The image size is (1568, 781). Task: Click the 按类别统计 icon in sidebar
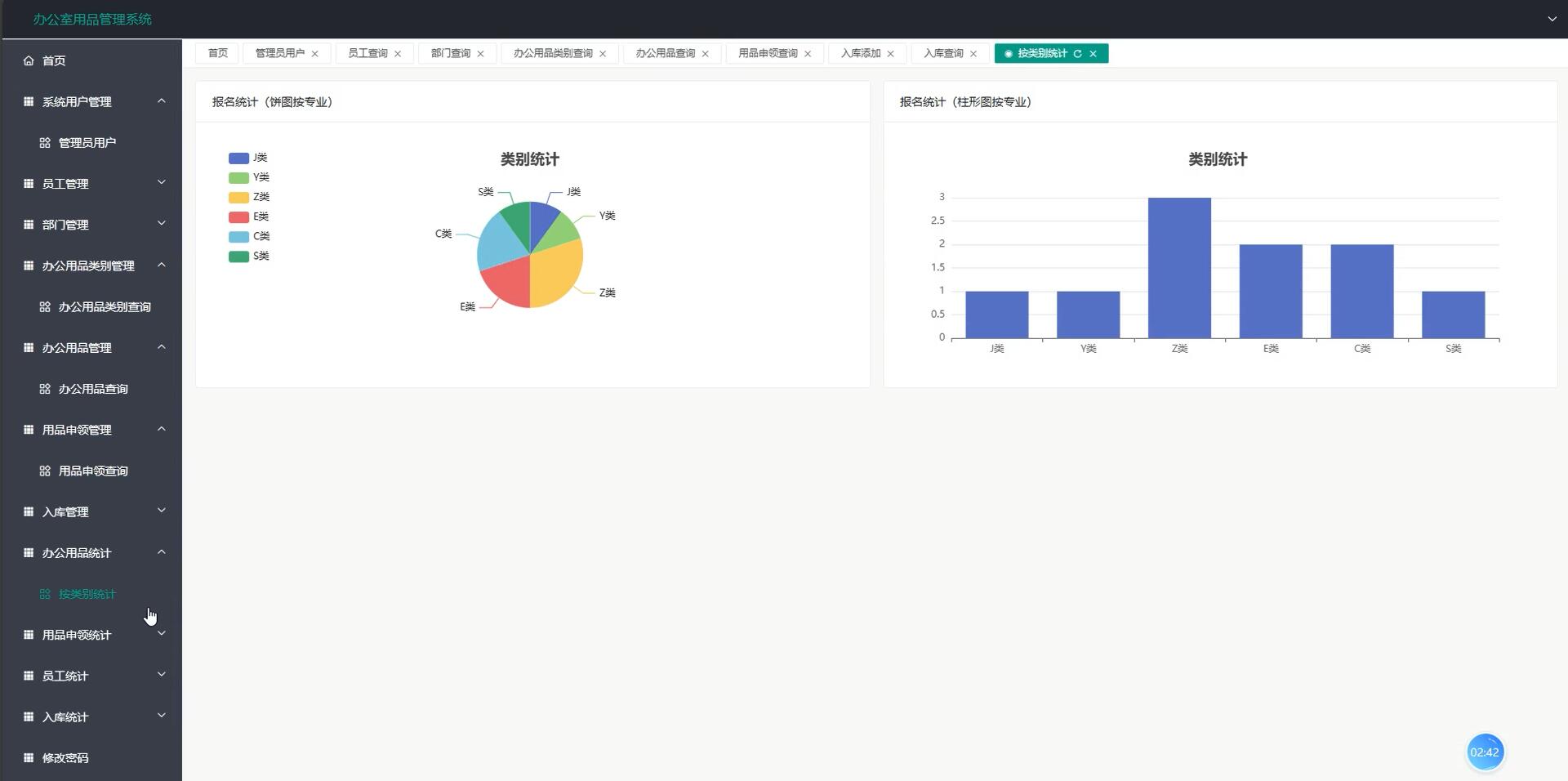(45, 594)
